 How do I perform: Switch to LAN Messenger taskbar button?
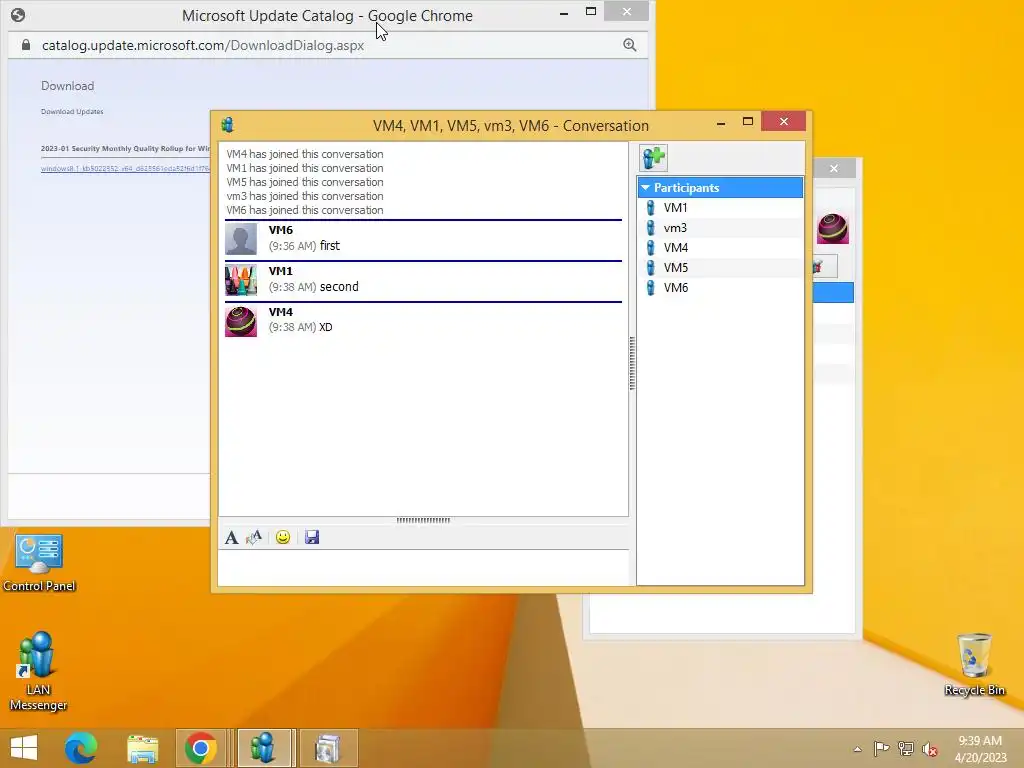click(x=263, y=748)
